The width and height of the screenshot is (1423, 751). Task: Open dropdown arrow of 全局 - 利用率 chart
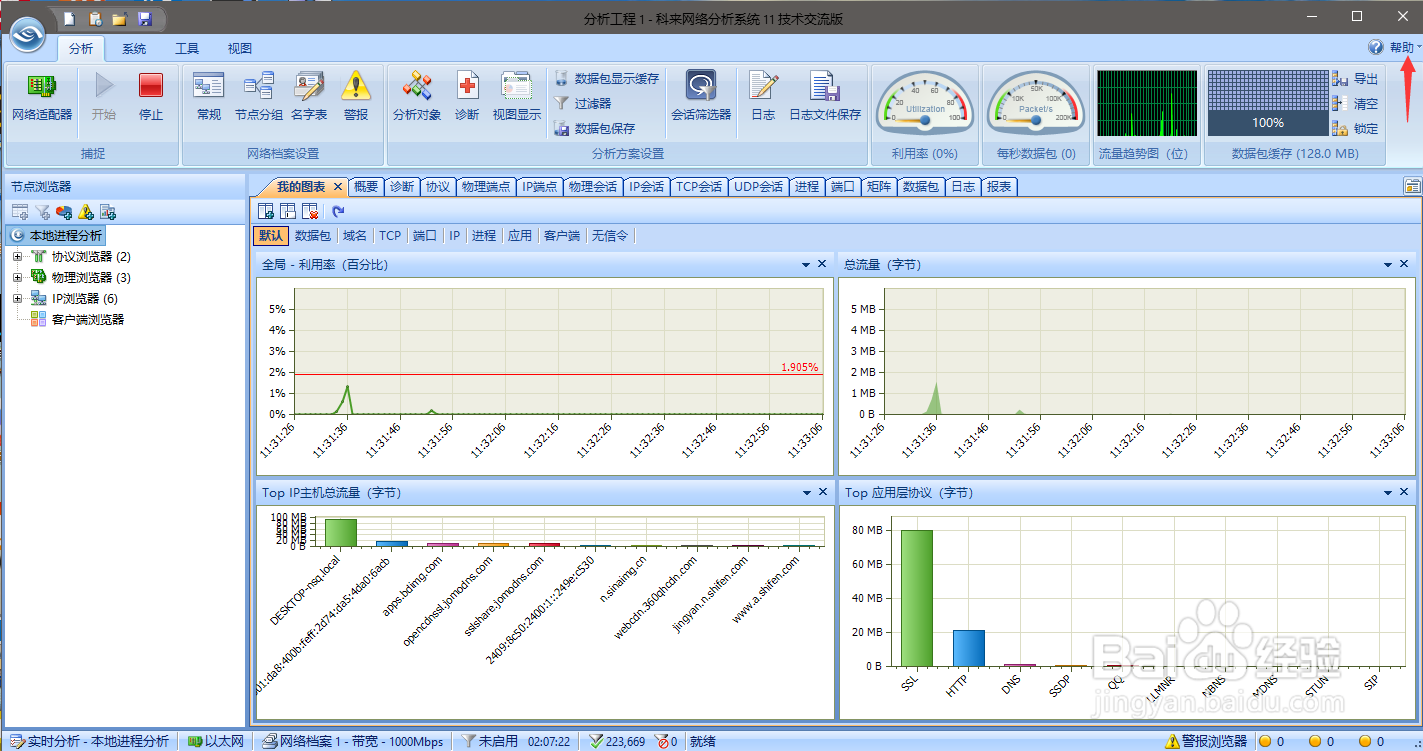(806, 265)
